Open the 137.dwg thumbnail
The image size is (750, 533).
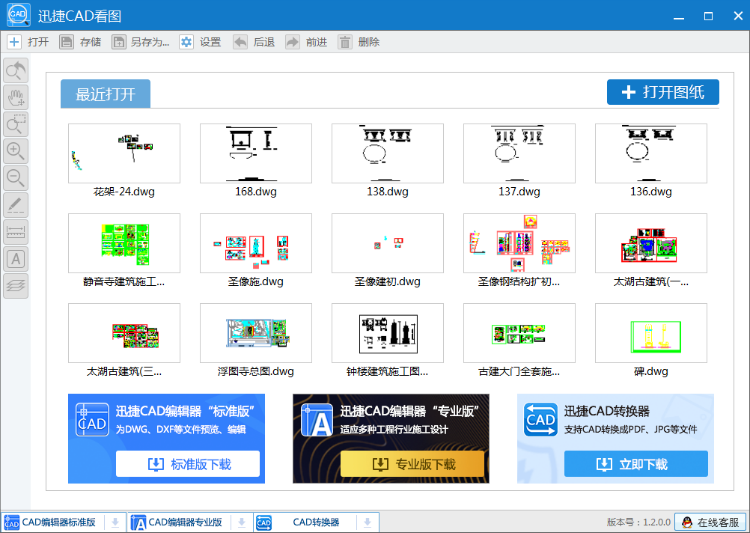point(519,153)
